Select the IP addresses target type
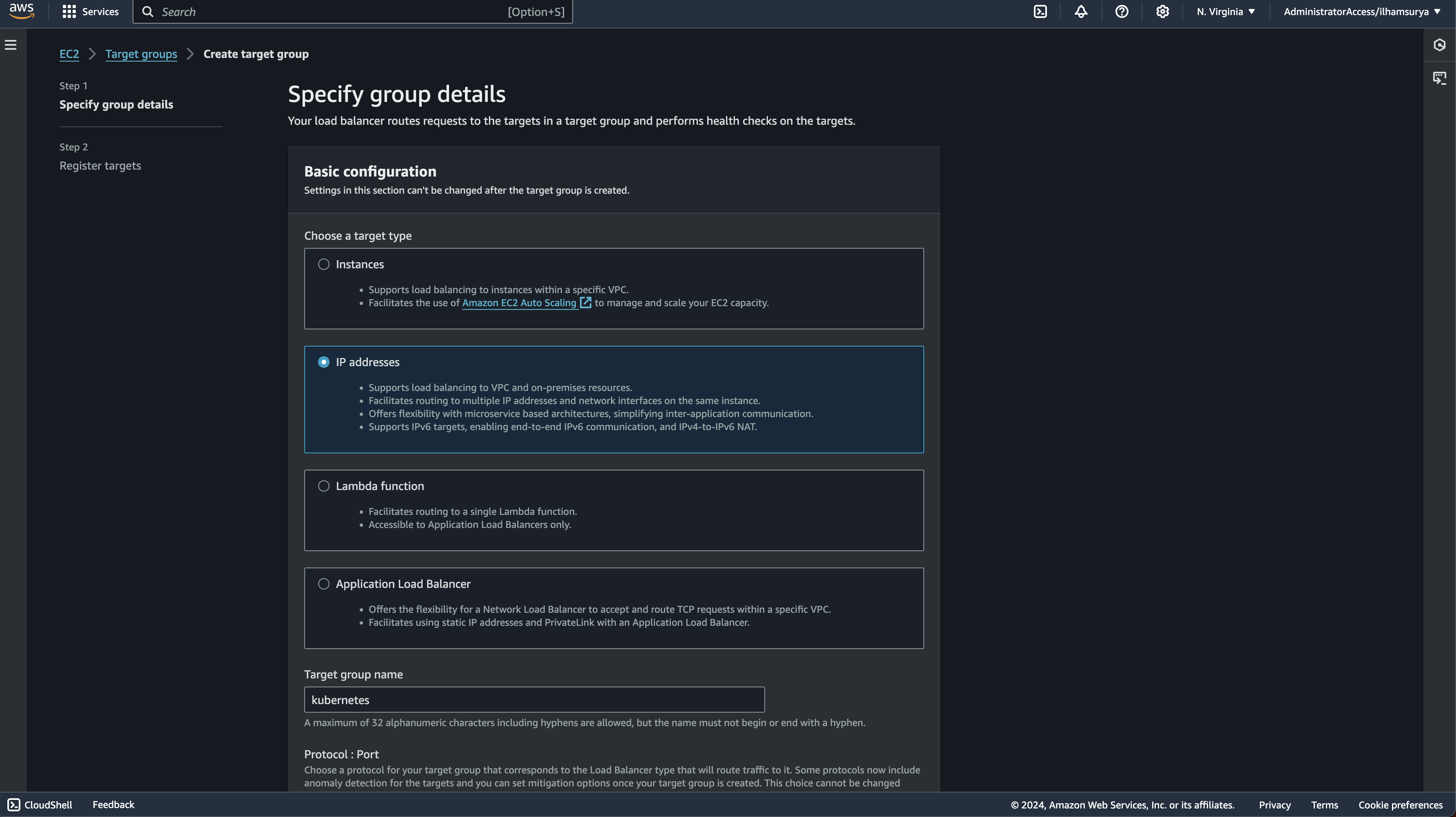Image resolution: width=1456 pixels, height=817 pixels. click(x=323, y=362)
